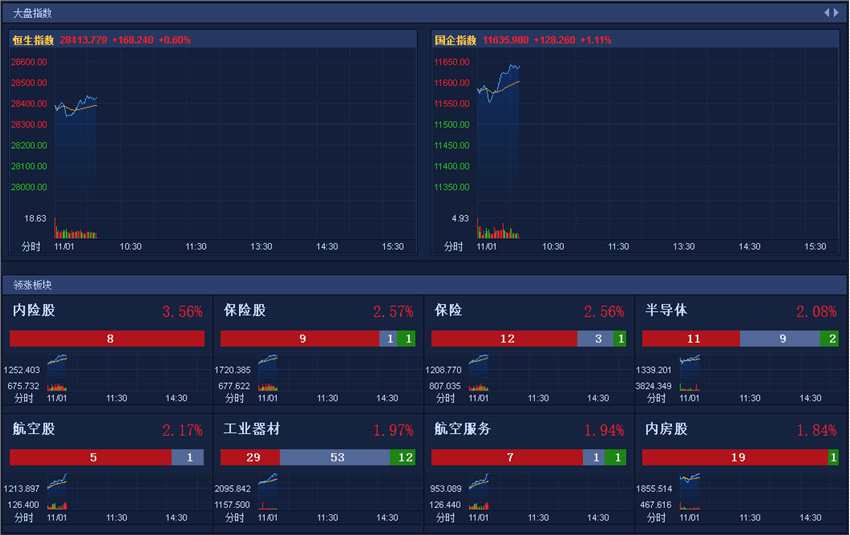Screen dimensions: 850x535
Task: Open the 半导体 sector name
Action: [x=666, y=310]
